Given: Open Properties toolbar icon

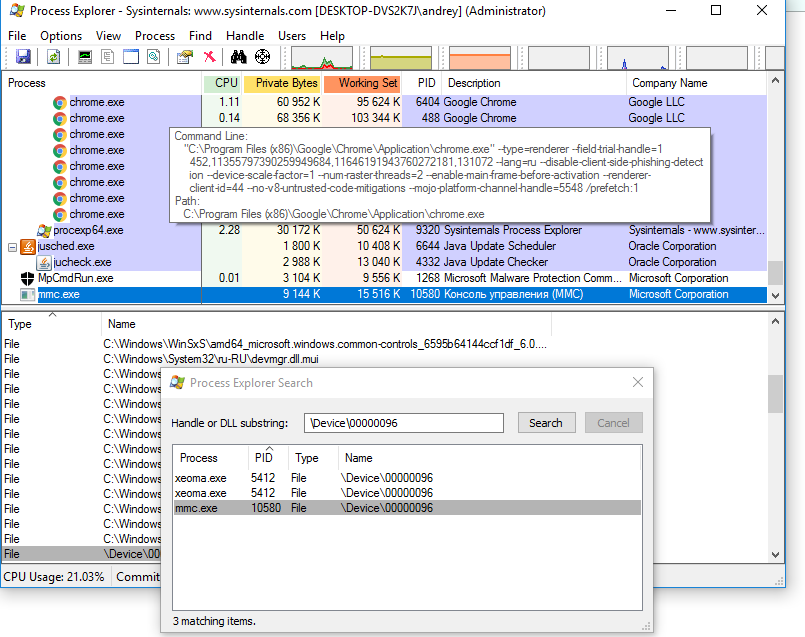Looking at the screenshot, I should pyautogui.click(x=185, y=57).
